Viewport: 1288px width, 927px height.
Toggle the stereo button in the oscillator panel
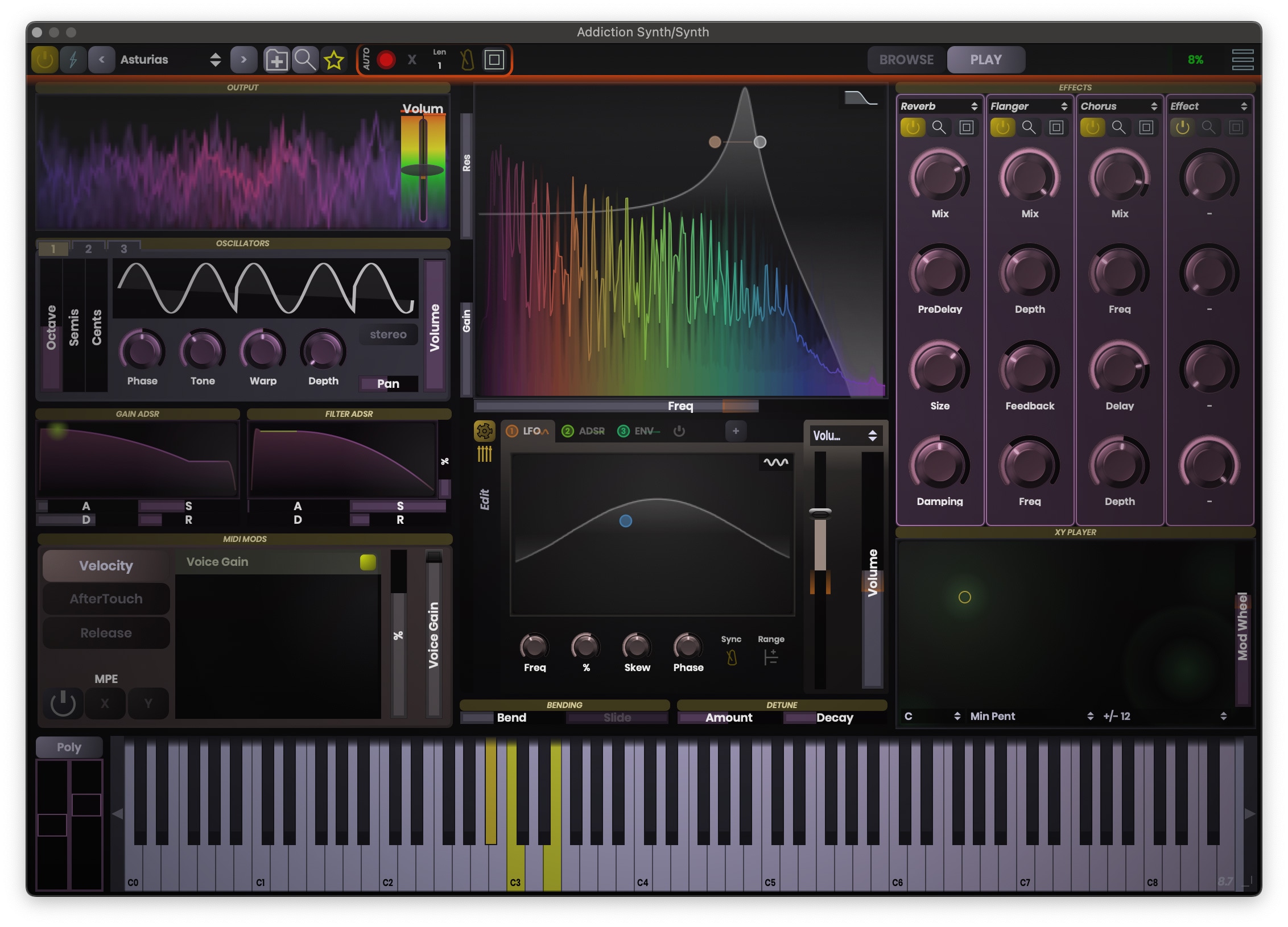(389, 334)
